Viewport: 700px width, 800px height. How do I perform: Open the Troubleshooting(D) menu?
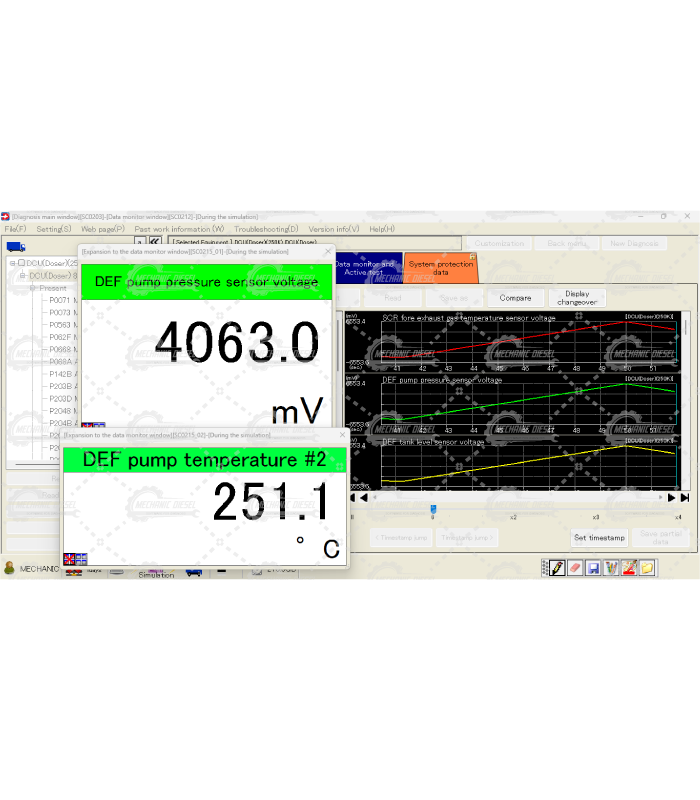[266, 229]
